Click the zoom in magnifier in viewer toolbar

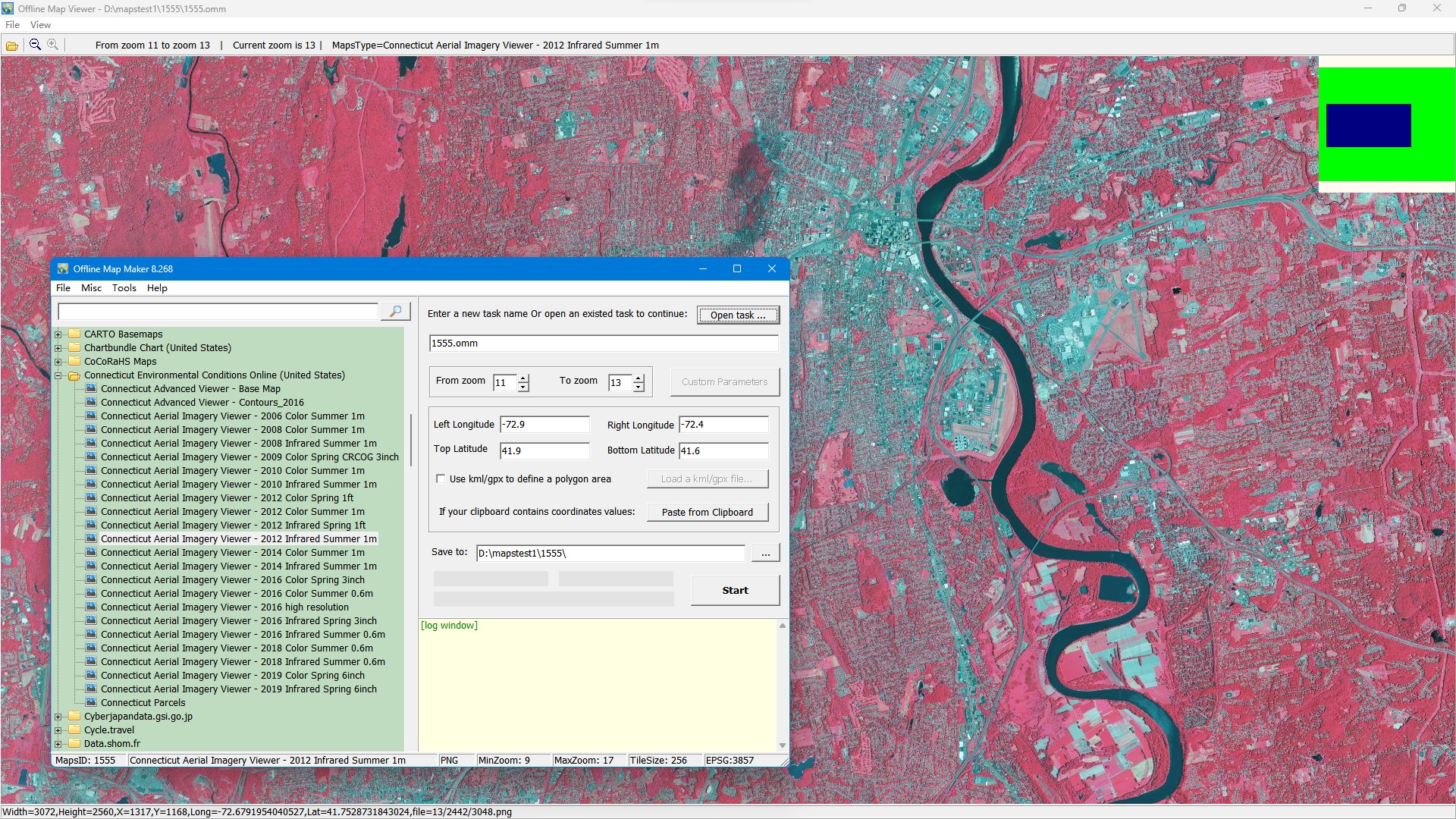[53, 45]
